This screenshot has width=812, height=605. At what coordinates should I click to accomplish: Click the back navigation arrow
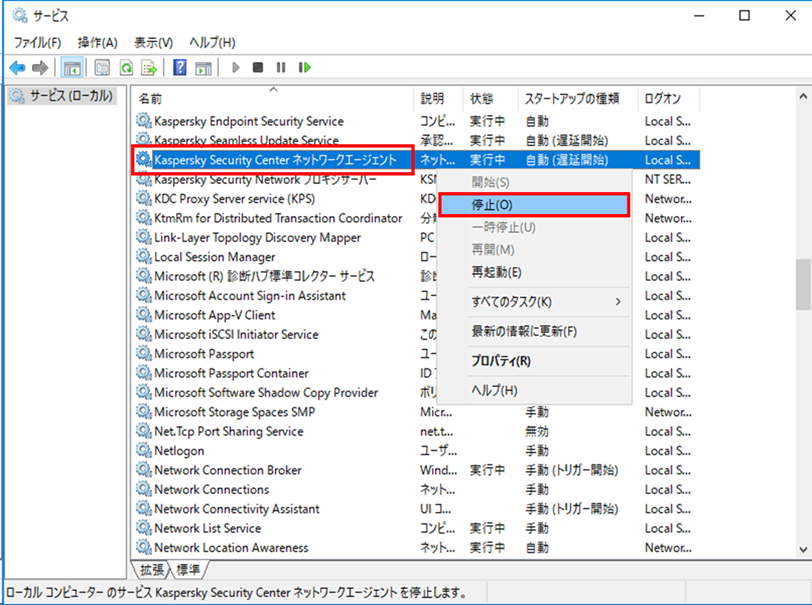pos(18,67)
